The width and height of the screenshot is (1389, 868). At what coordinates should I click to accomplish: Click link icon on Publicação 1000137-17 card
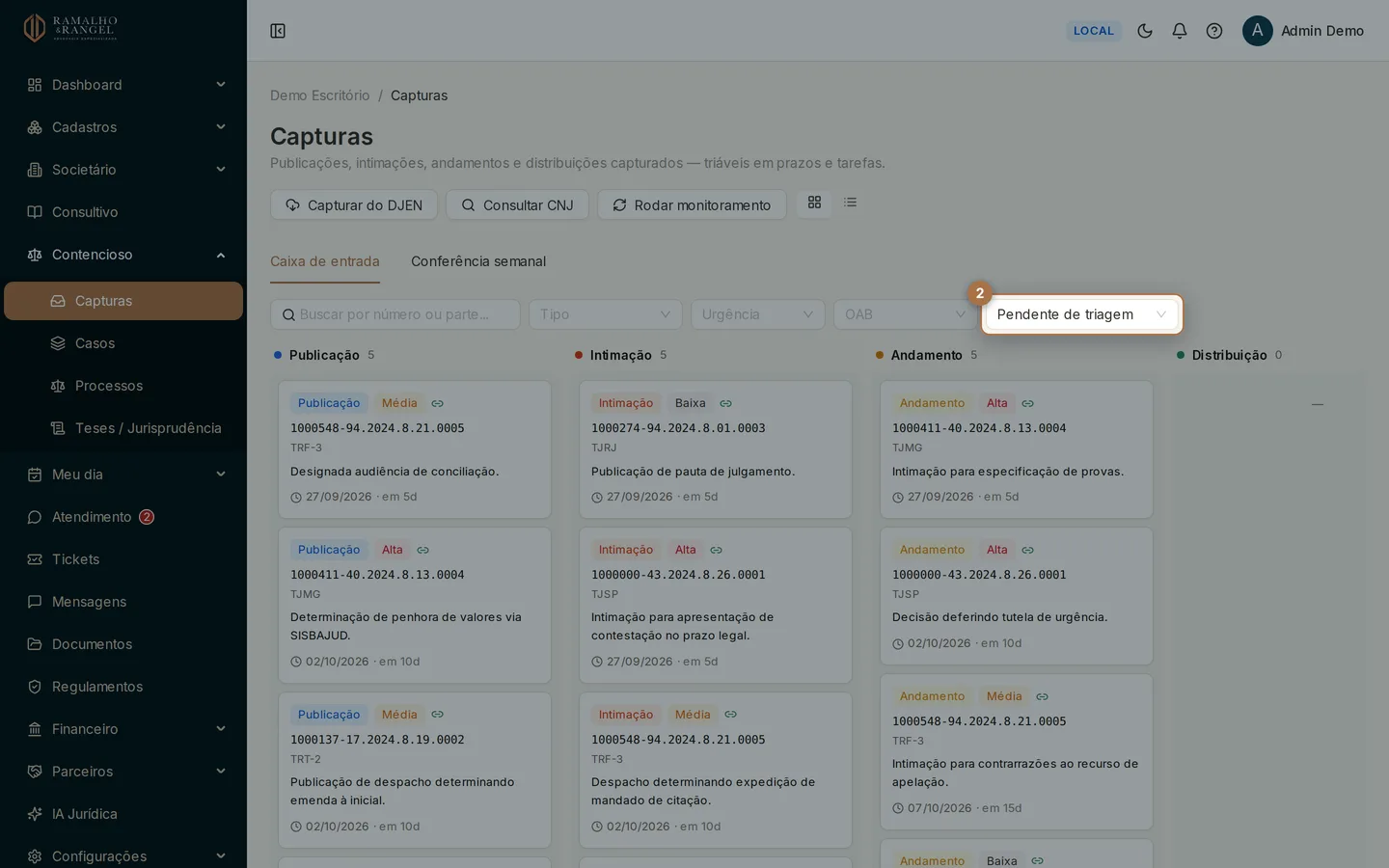point(438,715)
